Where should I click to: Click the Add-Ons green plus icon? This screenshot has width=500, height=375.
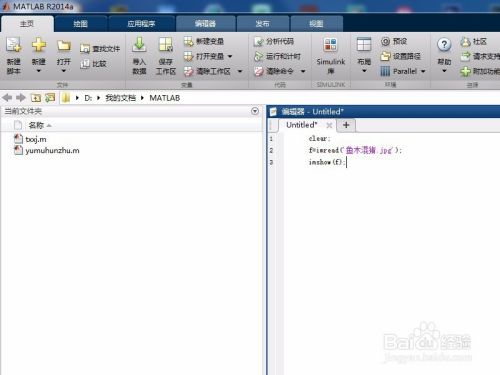(465, 71)
